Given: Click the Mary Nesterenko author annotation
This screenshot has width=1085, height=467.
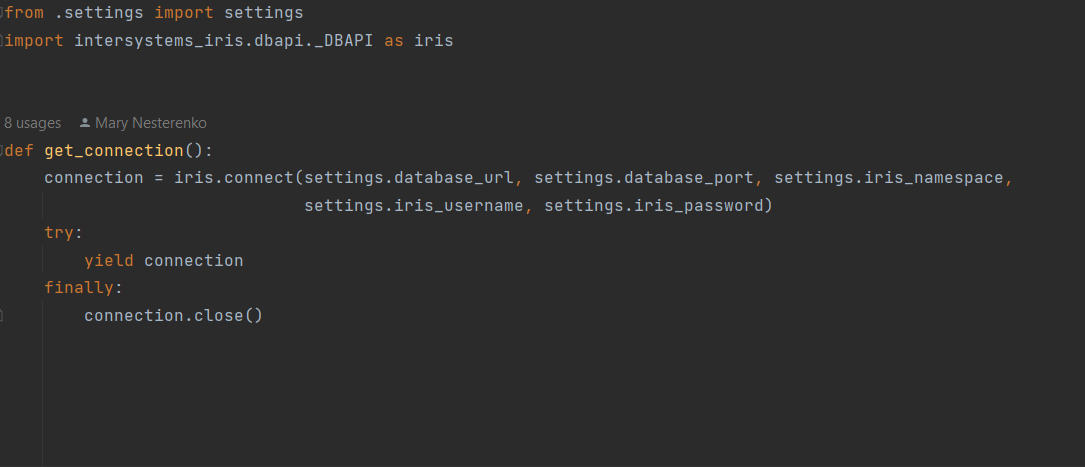Looking at the screenshot, I should [150, 123].
